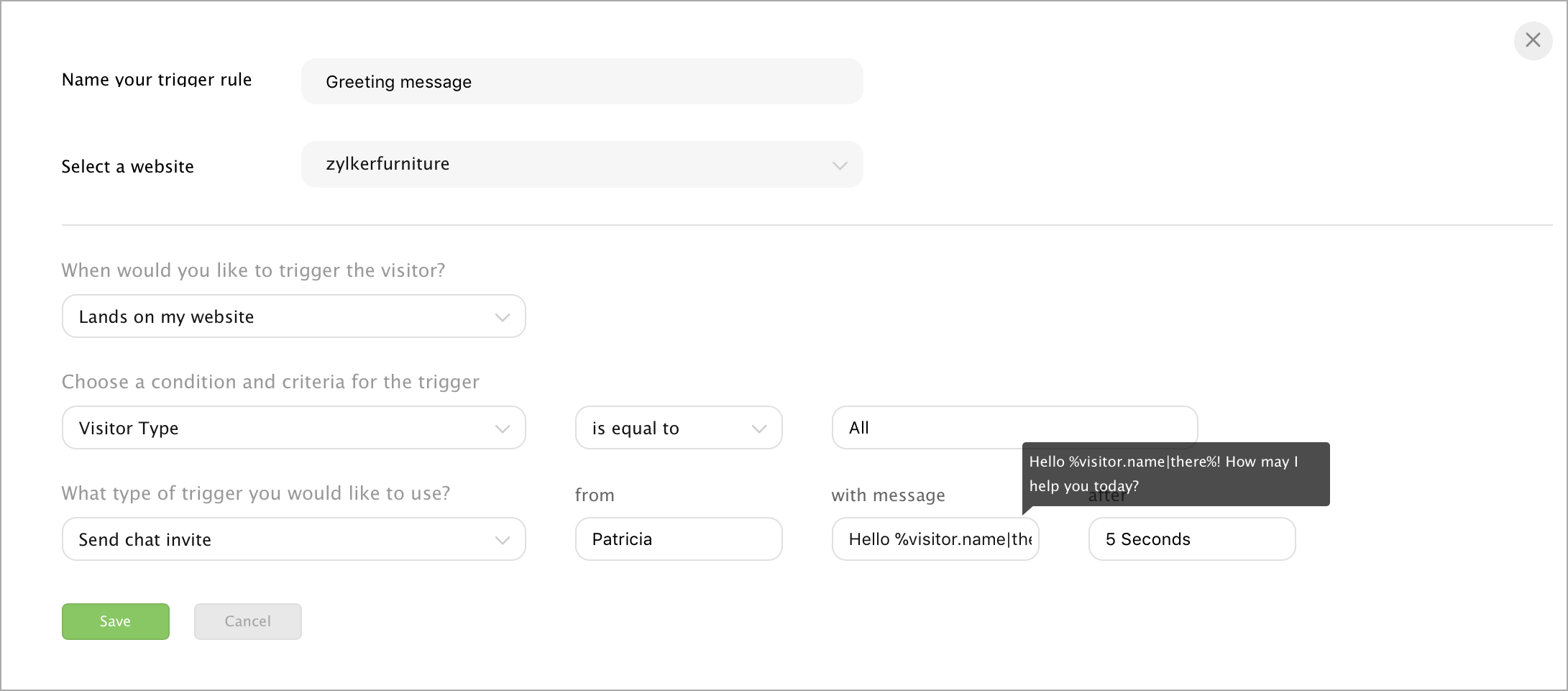This screenshot has height=691, width=1568.
Task: Open the Visitor Type condition dropdown
Action: (293, 428)
